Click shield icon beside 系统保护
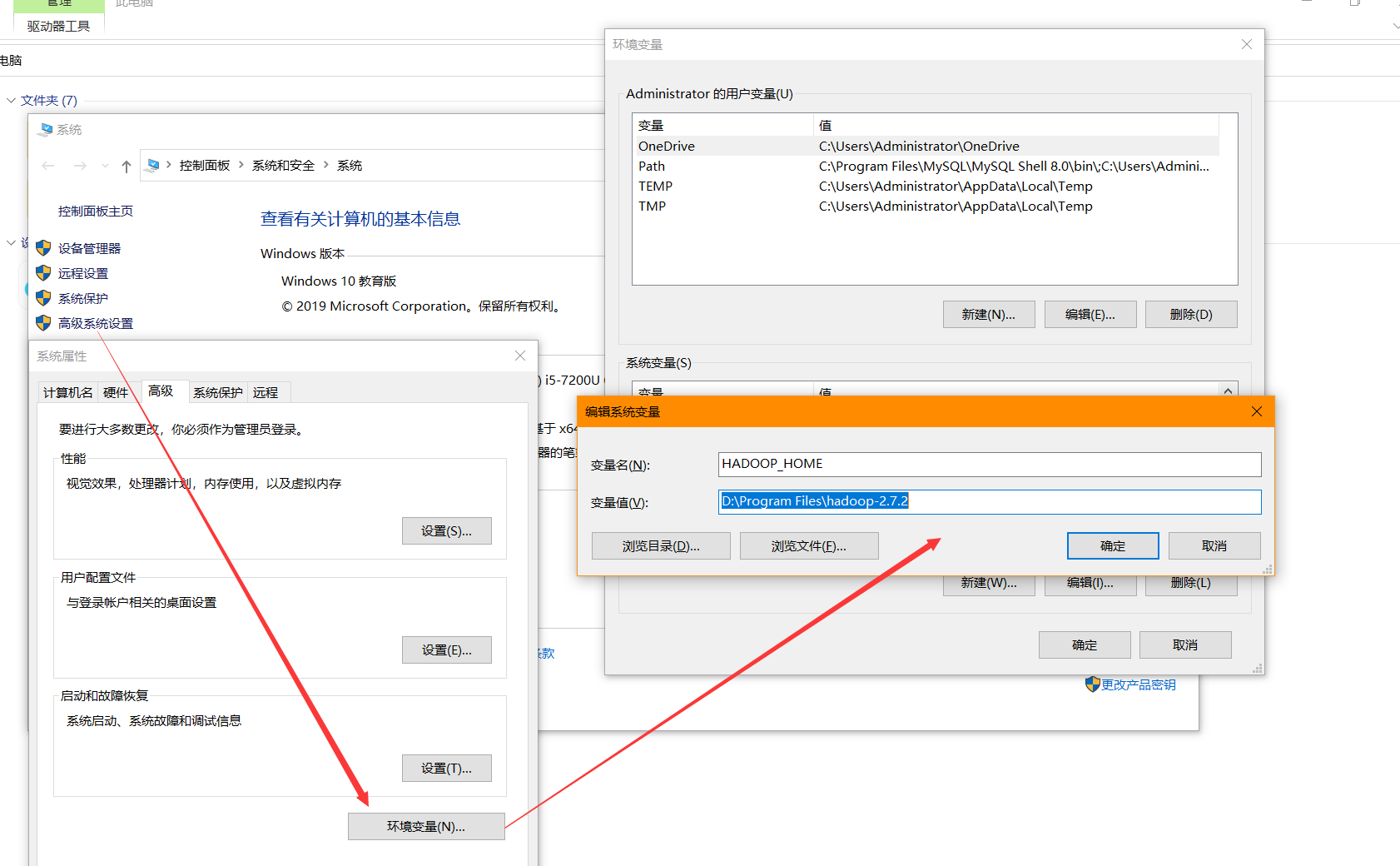Screen dimensions: 1400x866 point(43,298)
